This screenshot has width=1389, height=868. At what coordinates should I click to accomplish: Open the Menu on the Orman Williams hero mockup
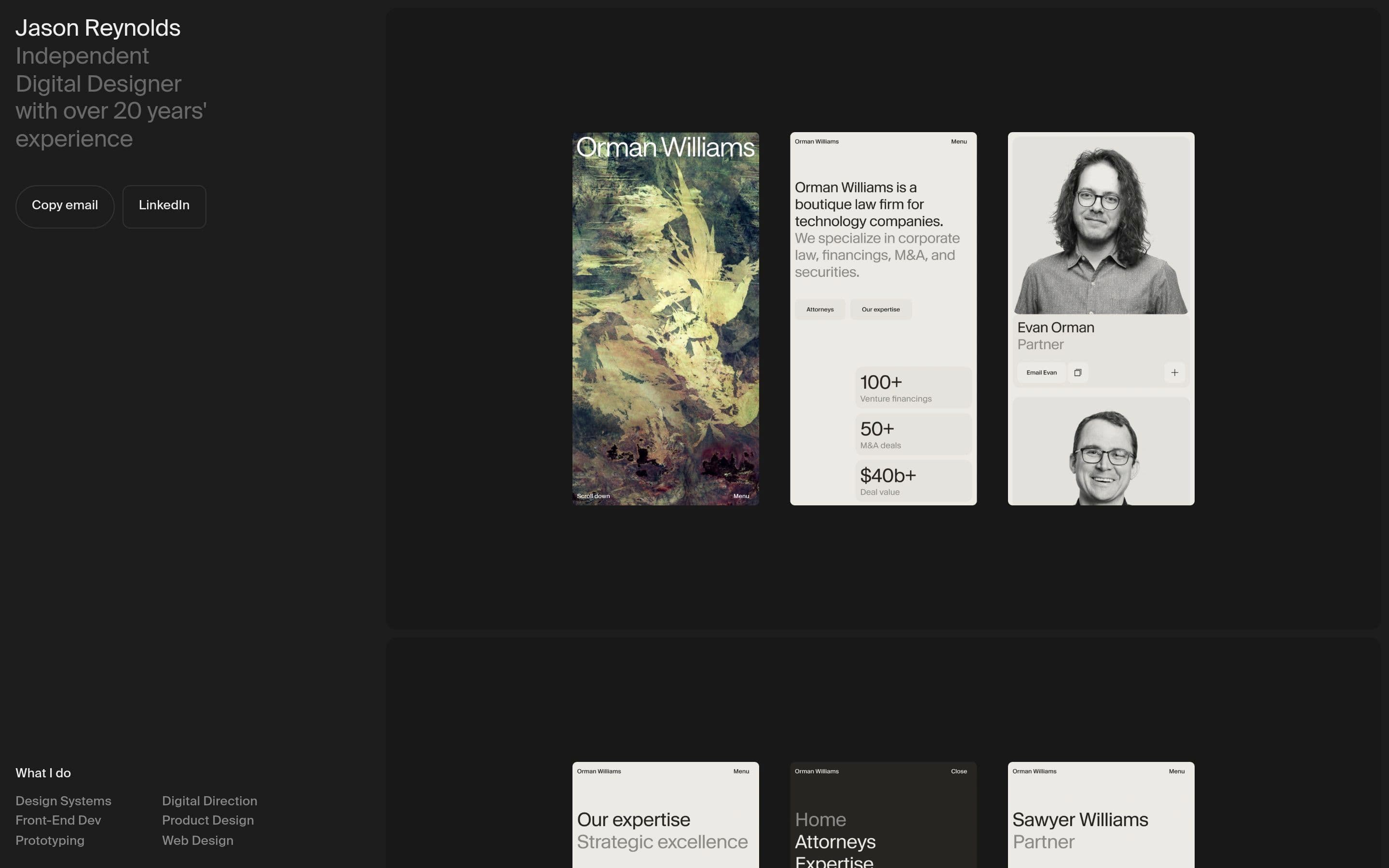coord(742,495)
